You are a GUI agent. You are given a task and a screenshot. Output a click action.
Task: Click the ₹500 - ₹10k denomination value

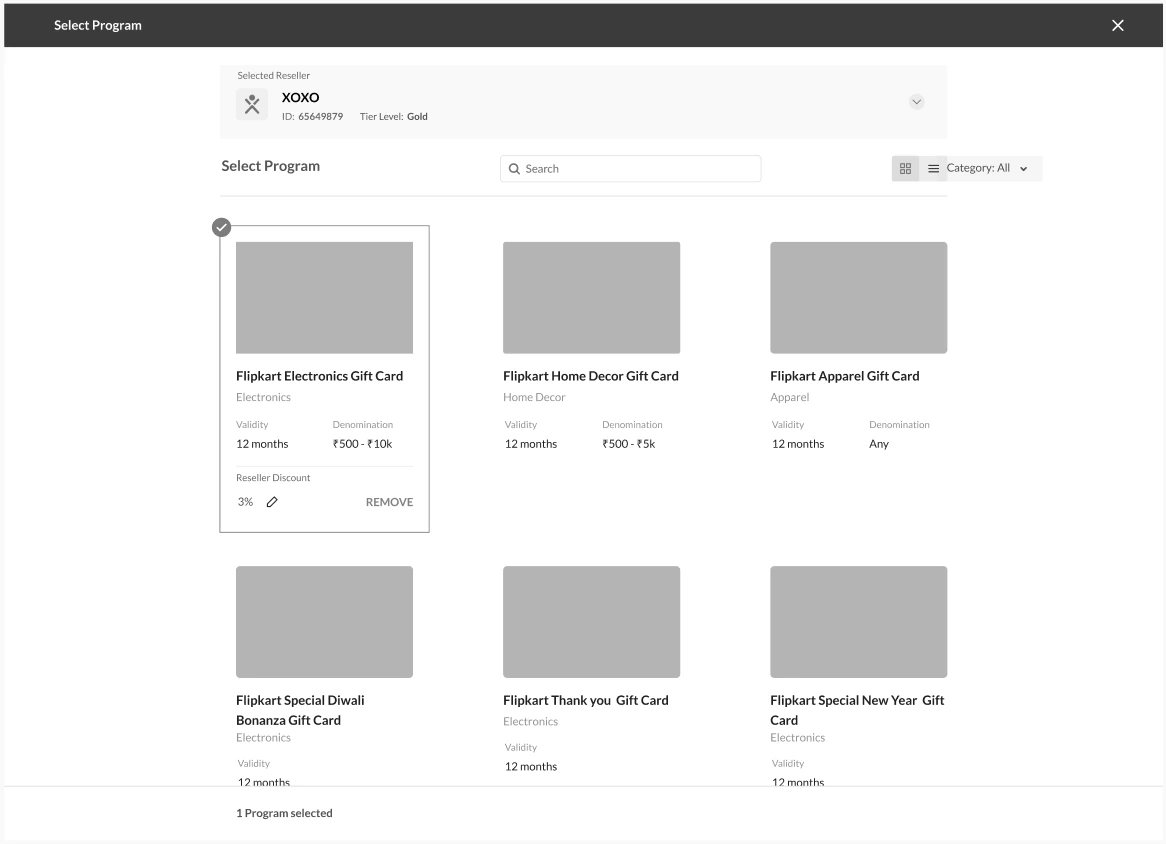[x=362, y=444]
